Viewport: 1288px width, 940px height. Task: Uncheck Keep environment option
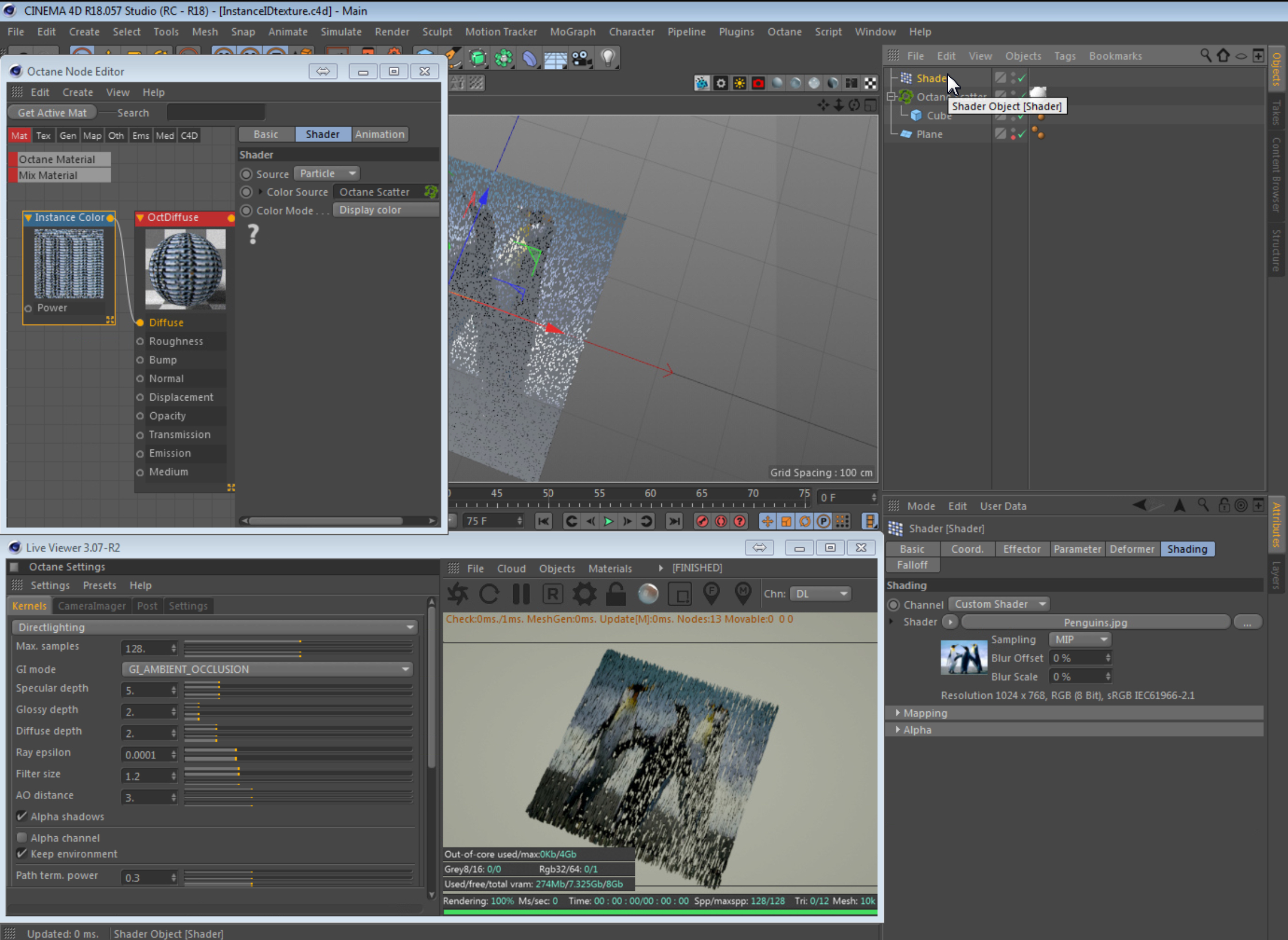pyautogui.click(x=22, y=853)
